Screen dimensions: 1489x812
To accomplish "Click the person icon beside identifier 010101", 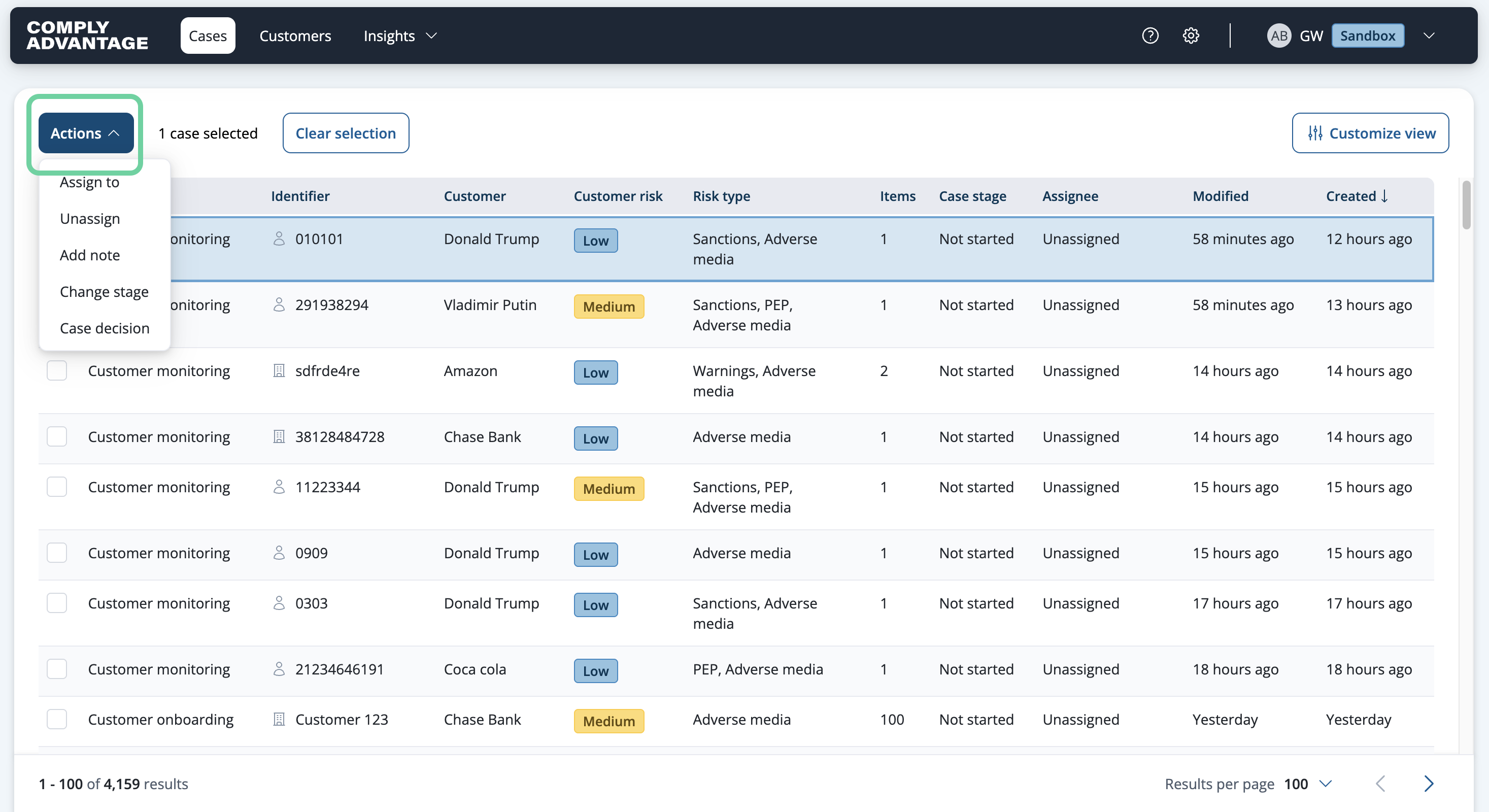I will tap(279, 239).
